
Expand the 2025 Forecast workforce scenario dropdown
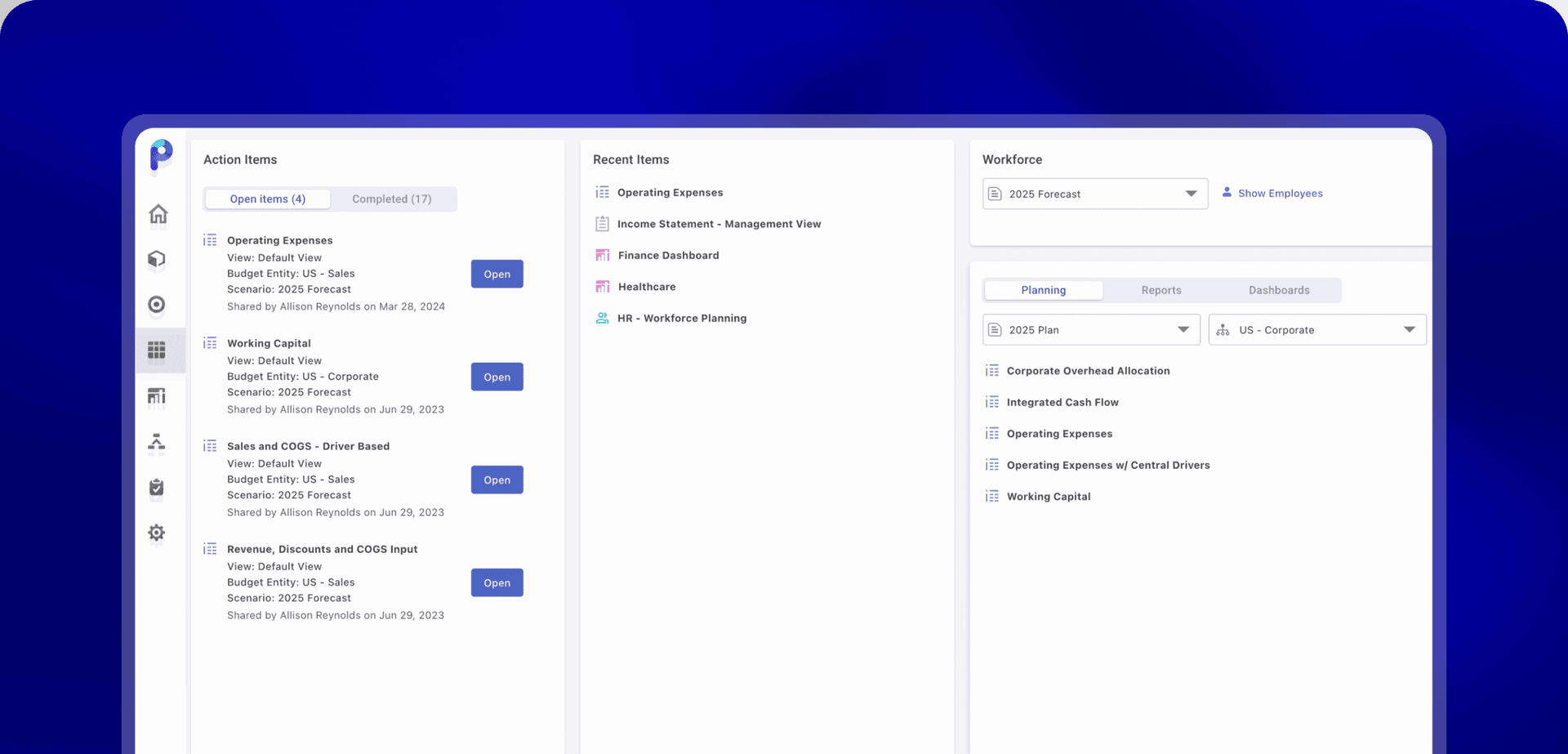(x=1095, y=194)
